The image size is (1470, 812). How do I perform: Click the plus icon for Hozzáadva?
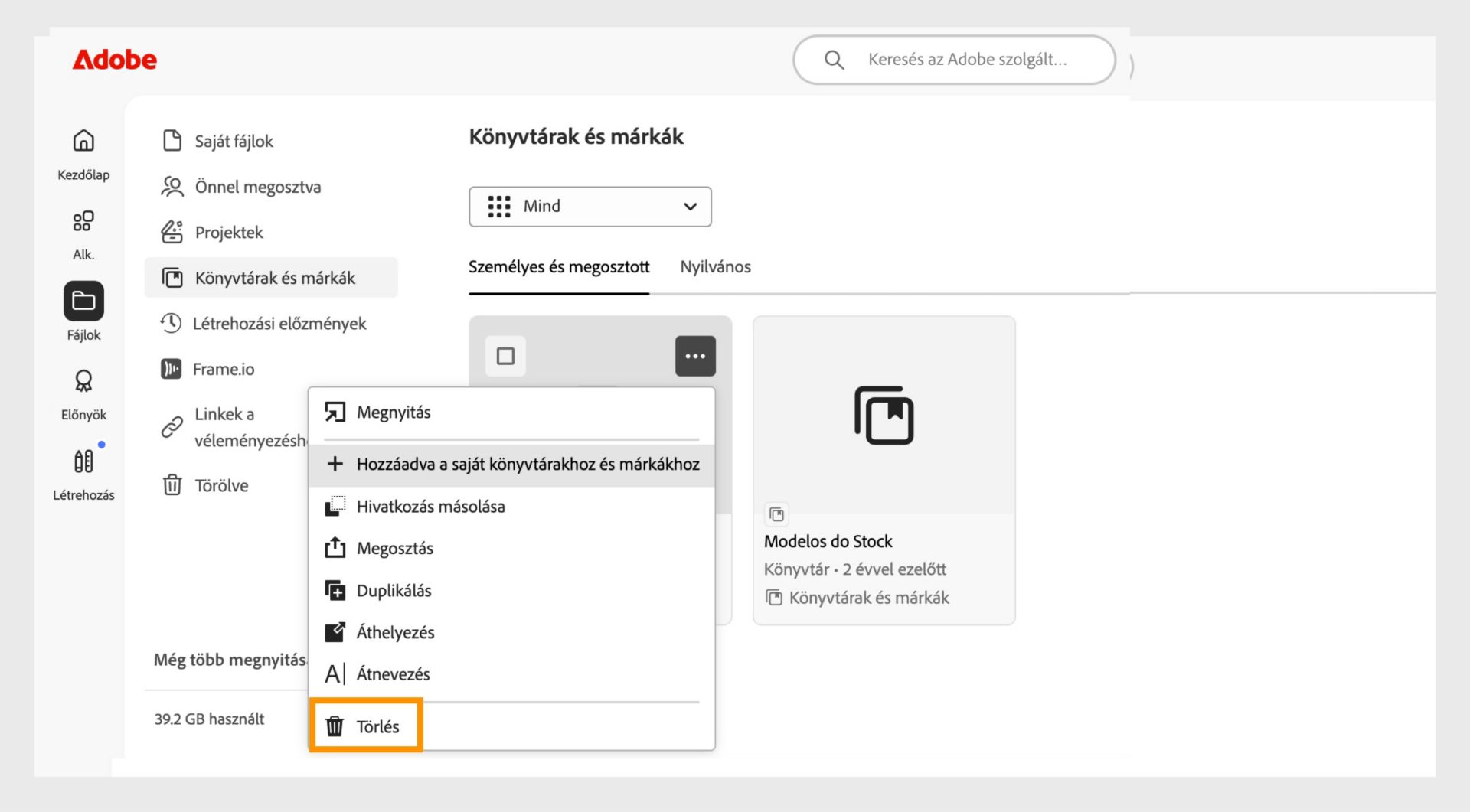click(x=335, y=464)
